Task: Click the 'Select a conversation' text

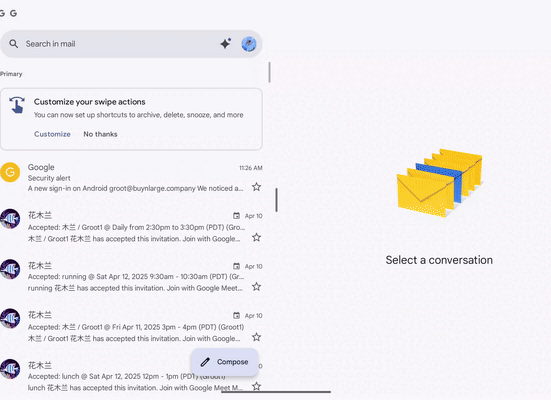Action: click(x=439, y=260)
